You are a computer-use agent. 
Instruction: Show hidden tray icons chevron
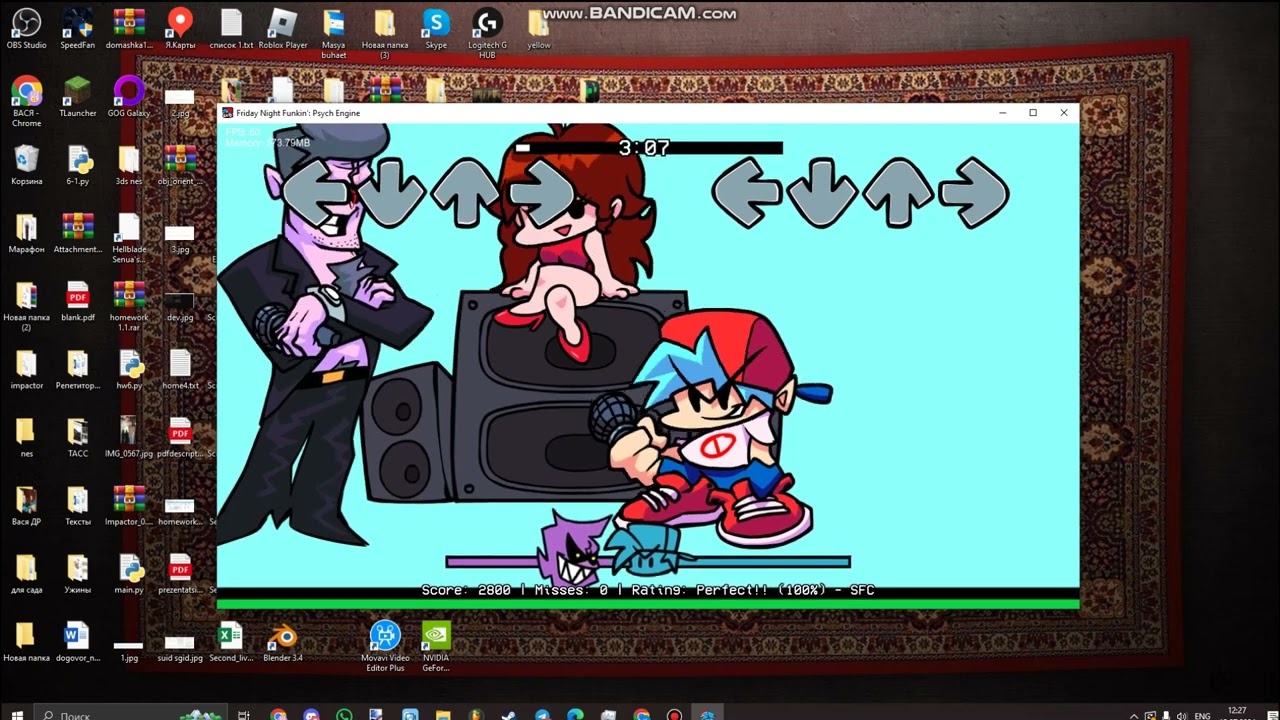tap(1134, 716)
